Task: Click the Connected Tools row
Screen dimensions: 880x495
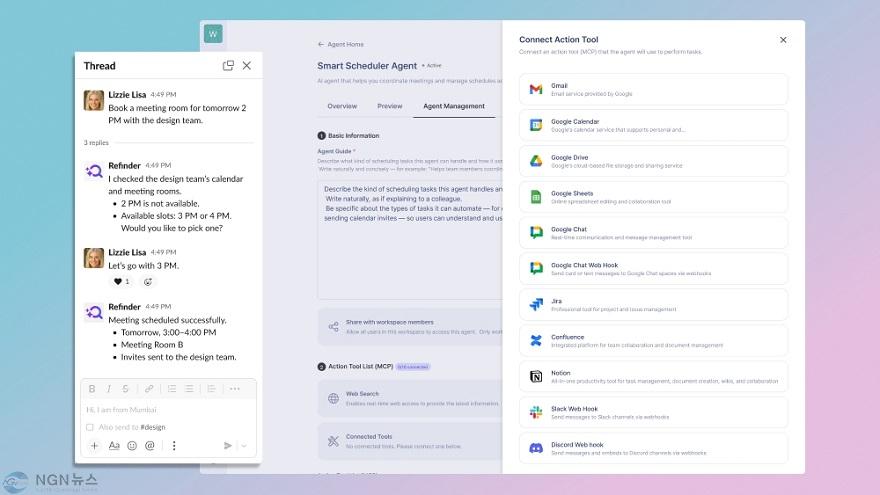Action: click(x=410, y=441)
